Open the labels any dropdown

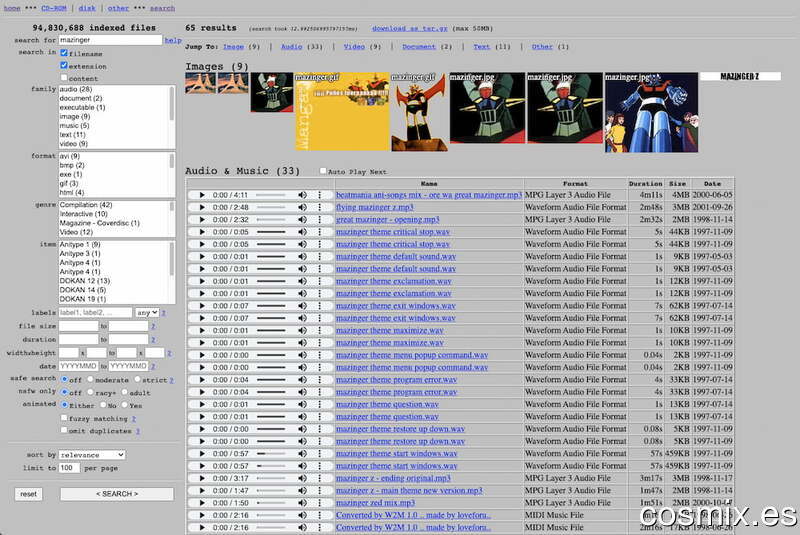coord(147,312)
